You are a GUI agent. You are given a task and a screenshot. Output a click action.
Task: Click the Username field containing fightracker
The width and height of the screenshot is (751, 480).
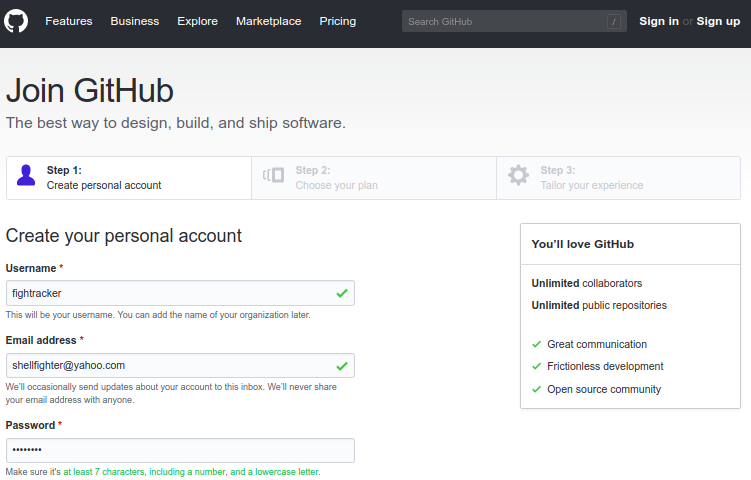(180, 293)
